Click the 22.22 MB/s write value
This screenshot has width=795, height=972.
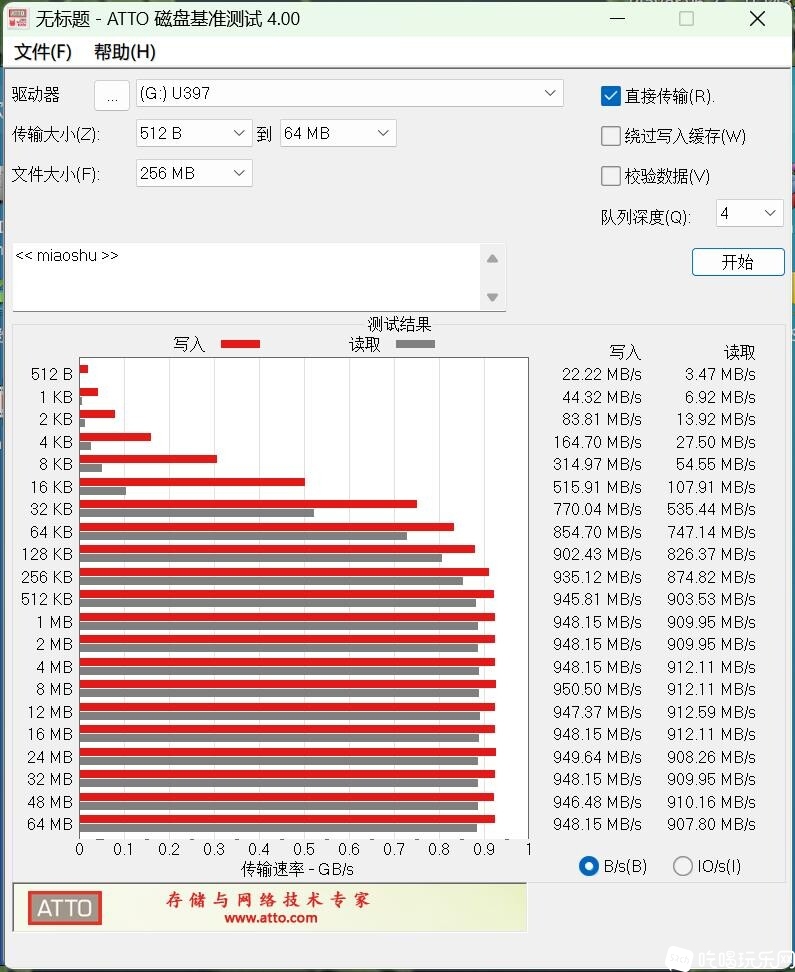point(602,374)
